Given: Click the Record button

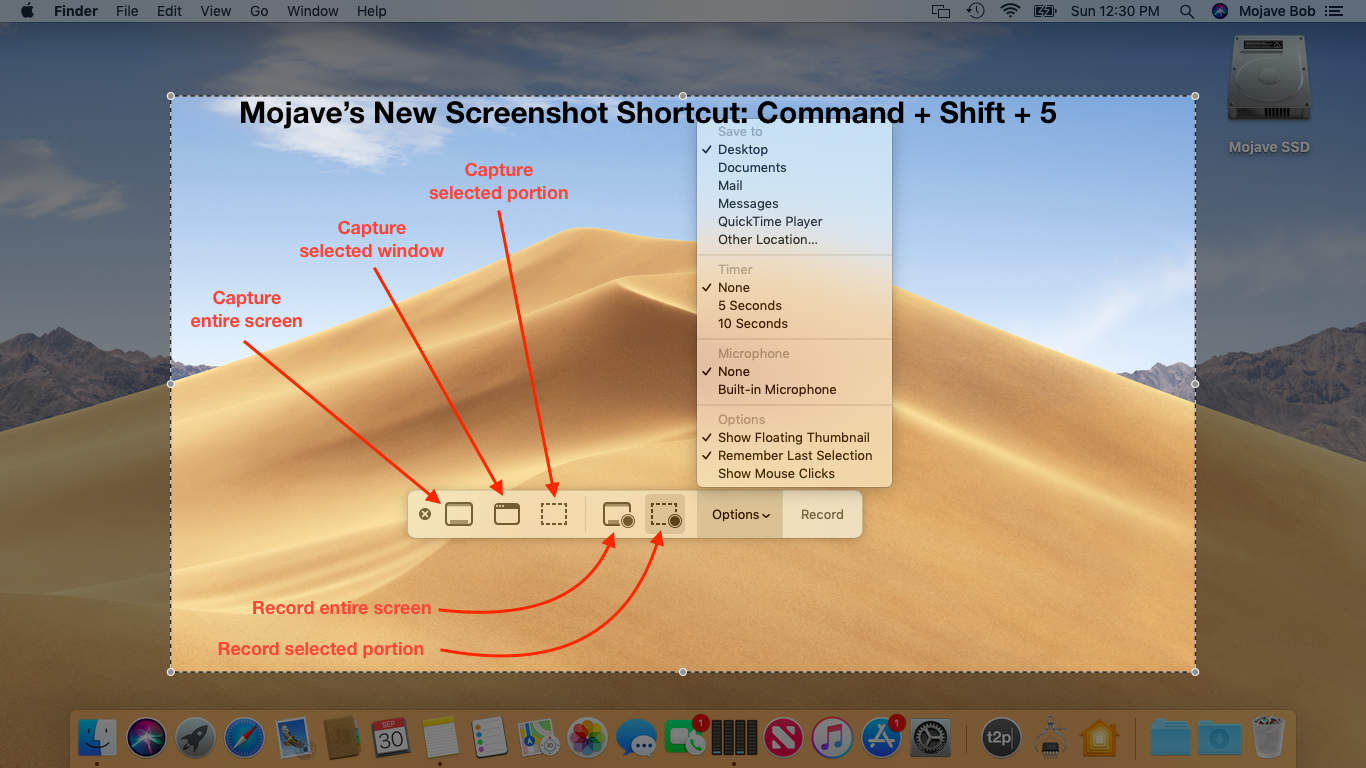Looking at the screenshot, I should 822,514.
